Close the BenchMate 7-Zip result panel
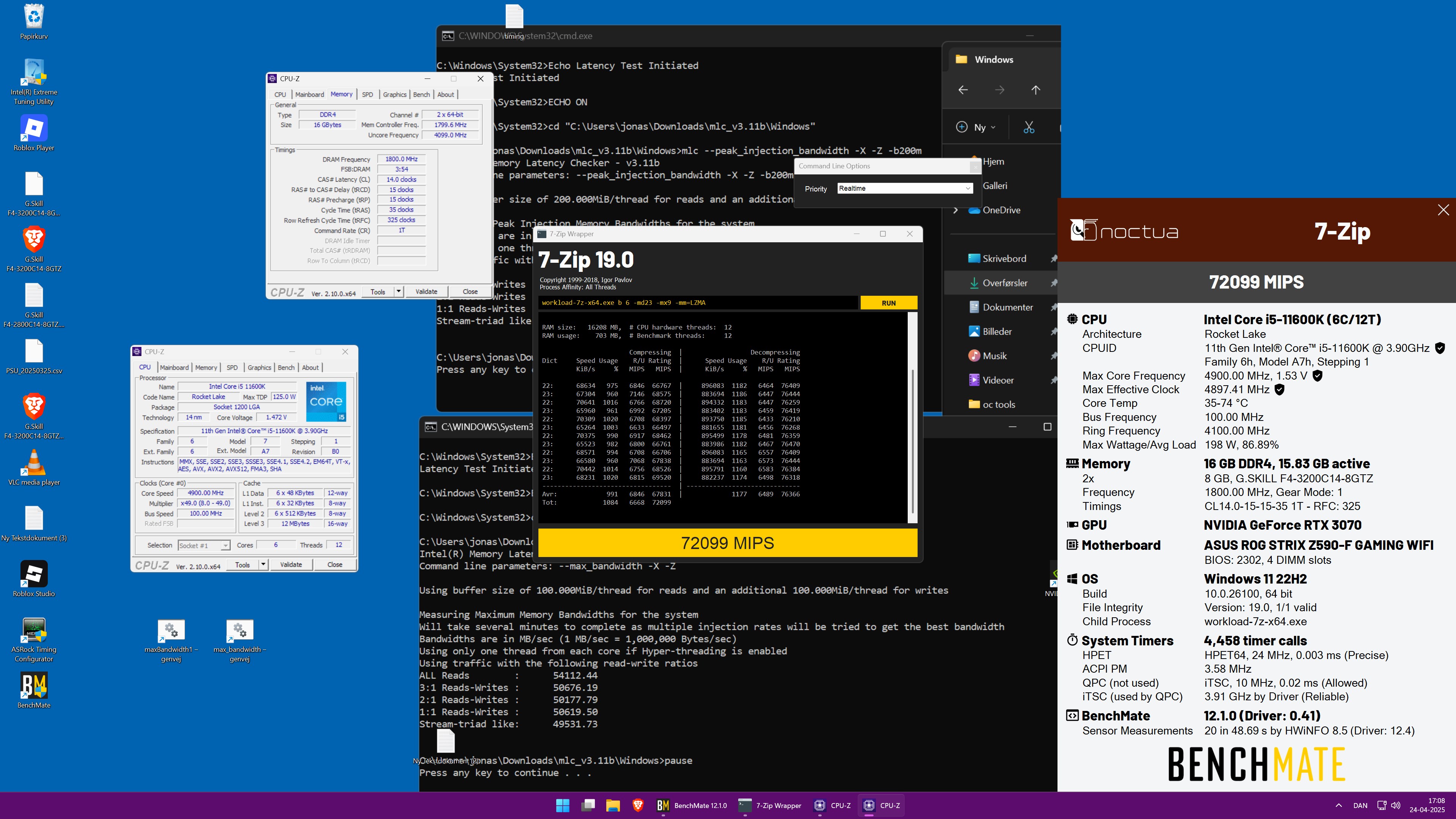 (x=1443, y=210)
